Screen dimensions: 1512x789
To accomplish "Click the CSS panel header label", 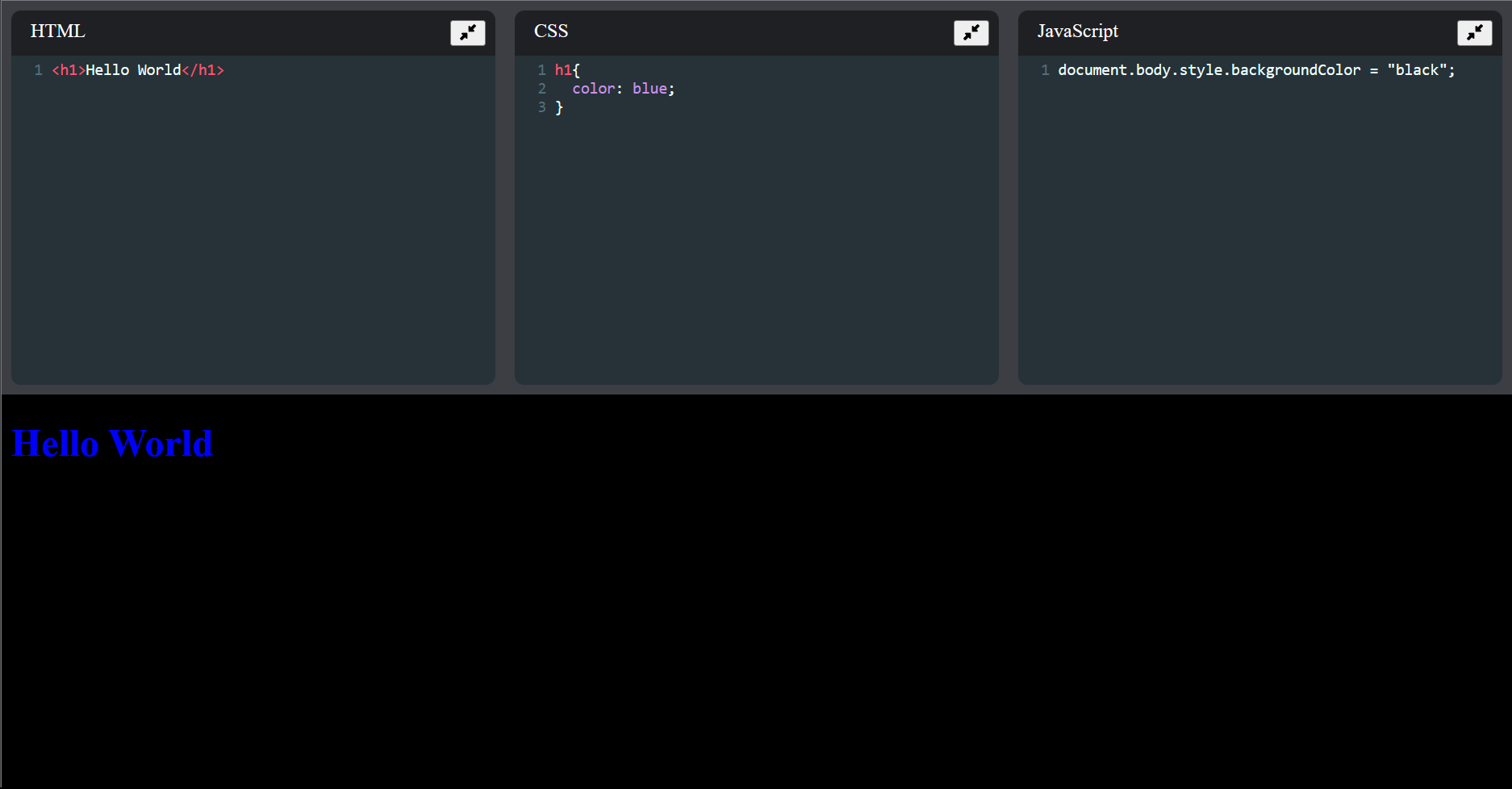I will tap(551, 31).
